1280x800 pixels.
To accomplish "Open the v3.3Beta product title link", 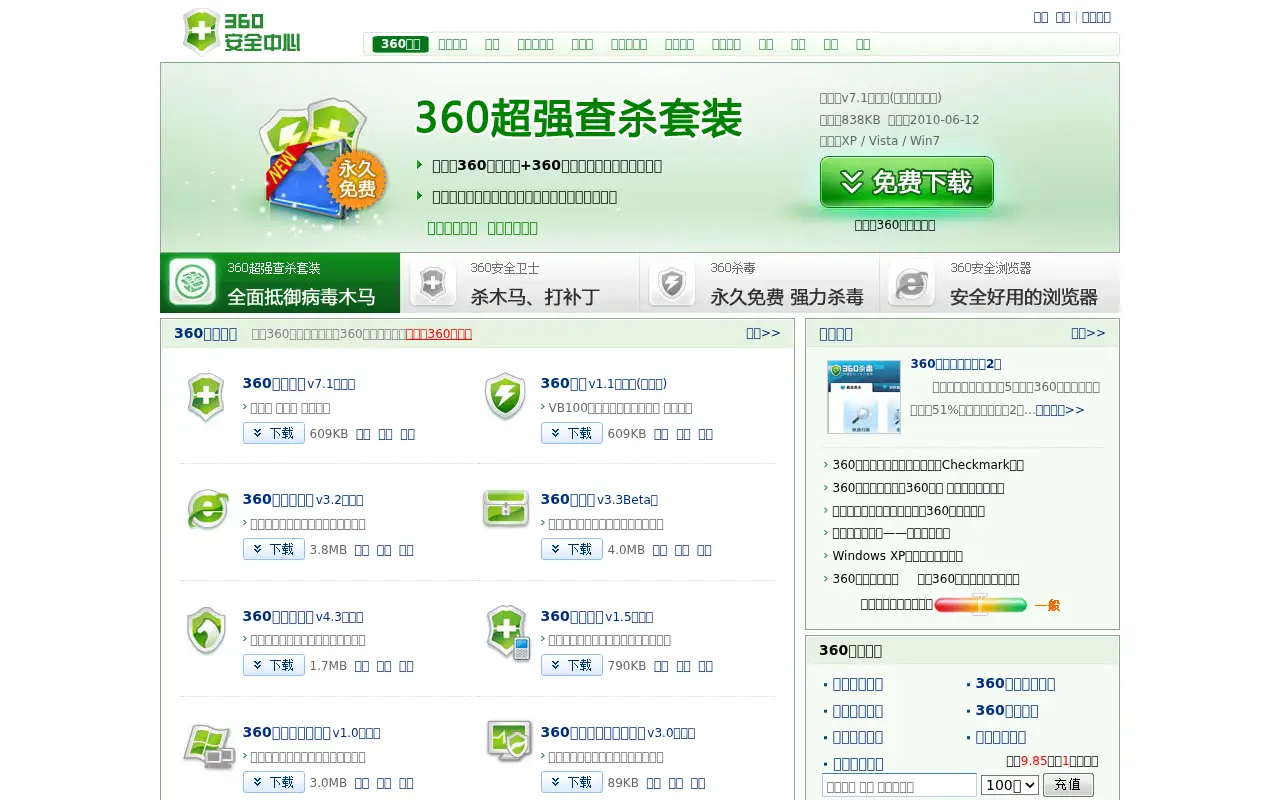I will click(599, 499).
